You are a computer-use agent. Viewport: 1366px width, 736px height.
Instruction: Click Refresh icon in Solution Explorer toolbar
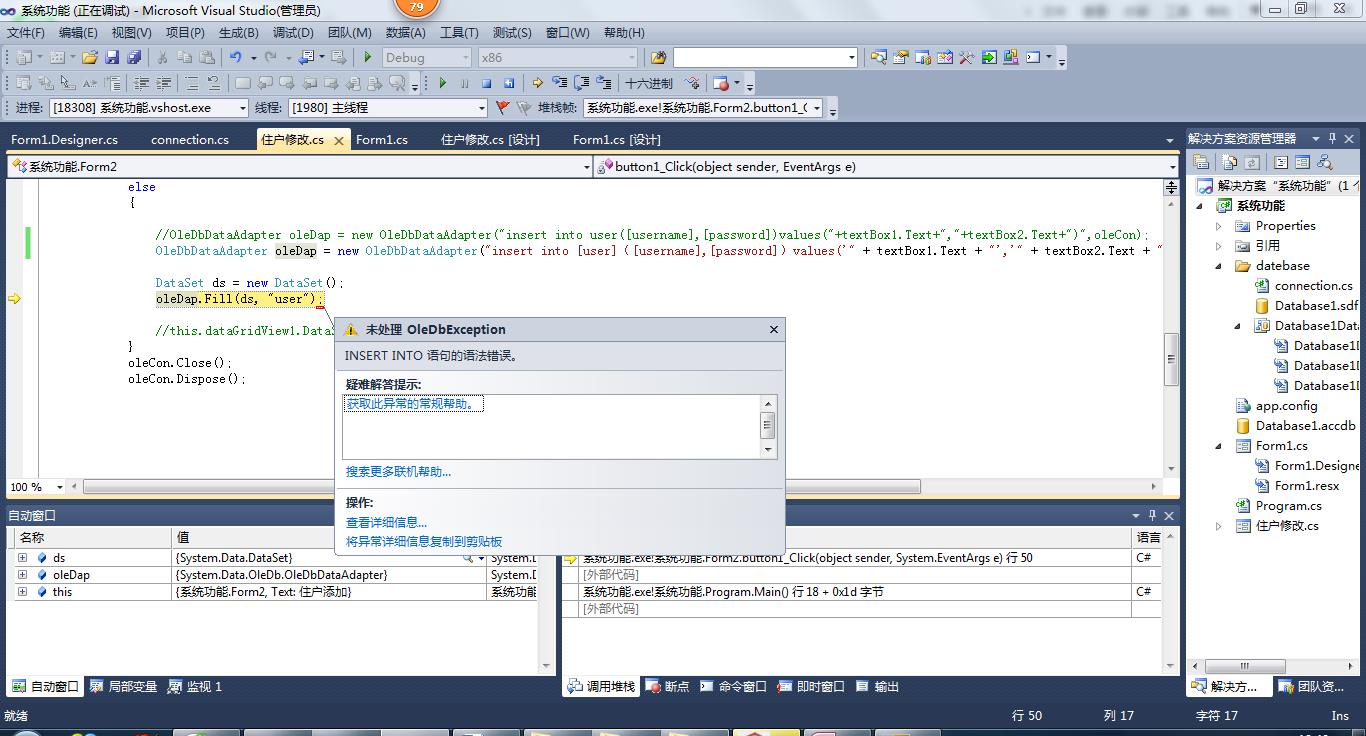[1251, 162]
